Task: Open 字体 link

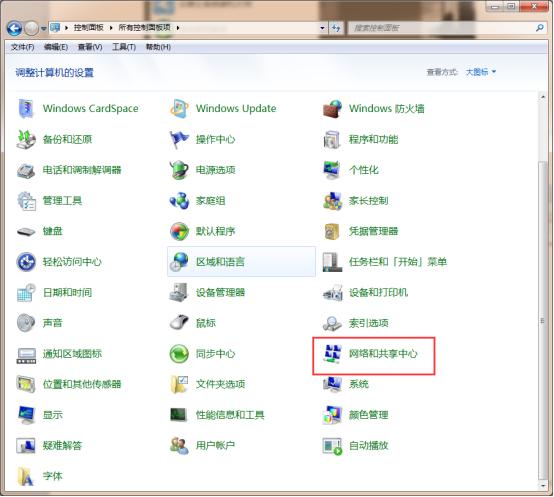Action: [x=52, y=476]
